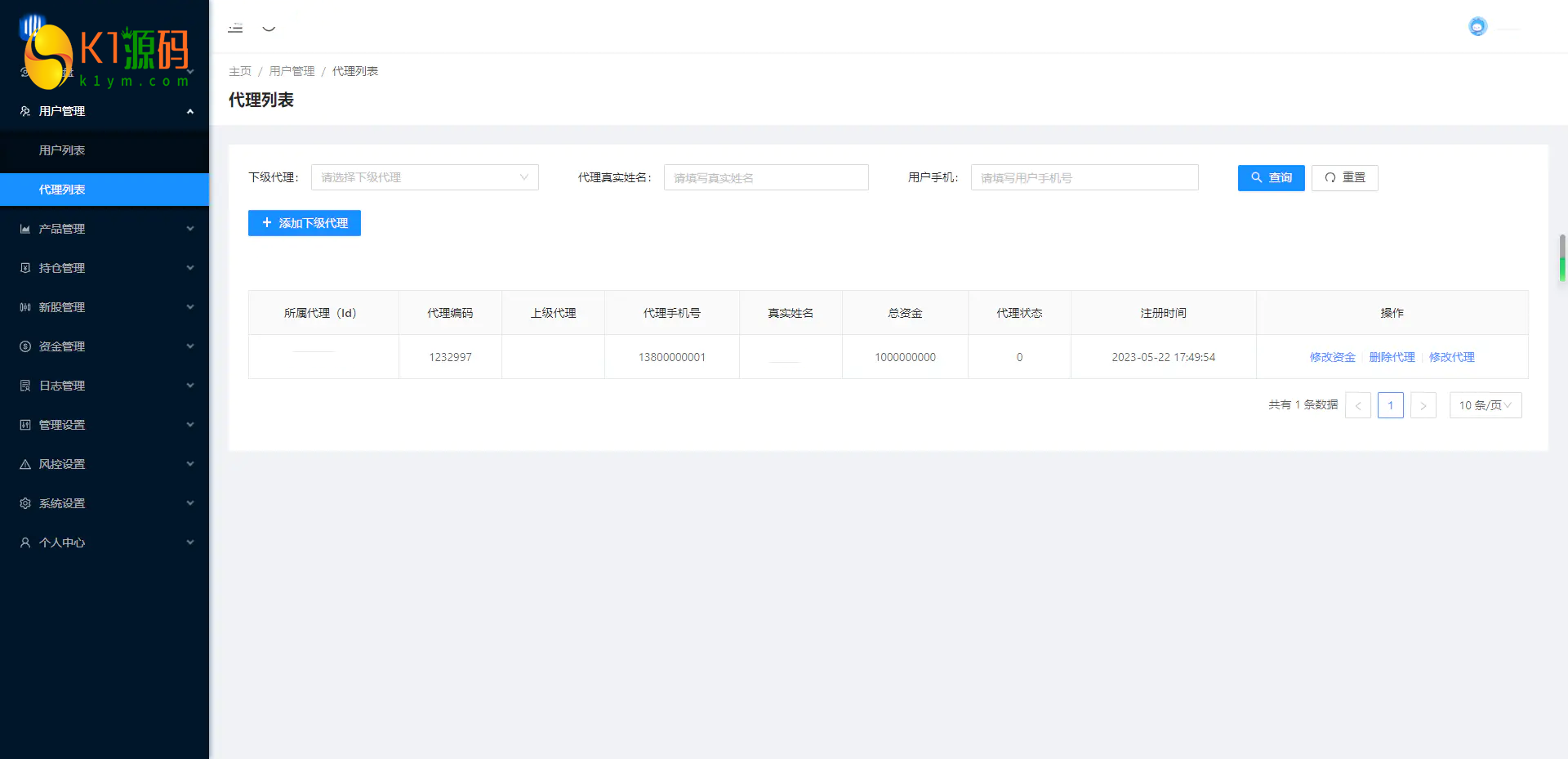
Task: Open the 下级代理 select dropdown
Action: click(424, 177)
